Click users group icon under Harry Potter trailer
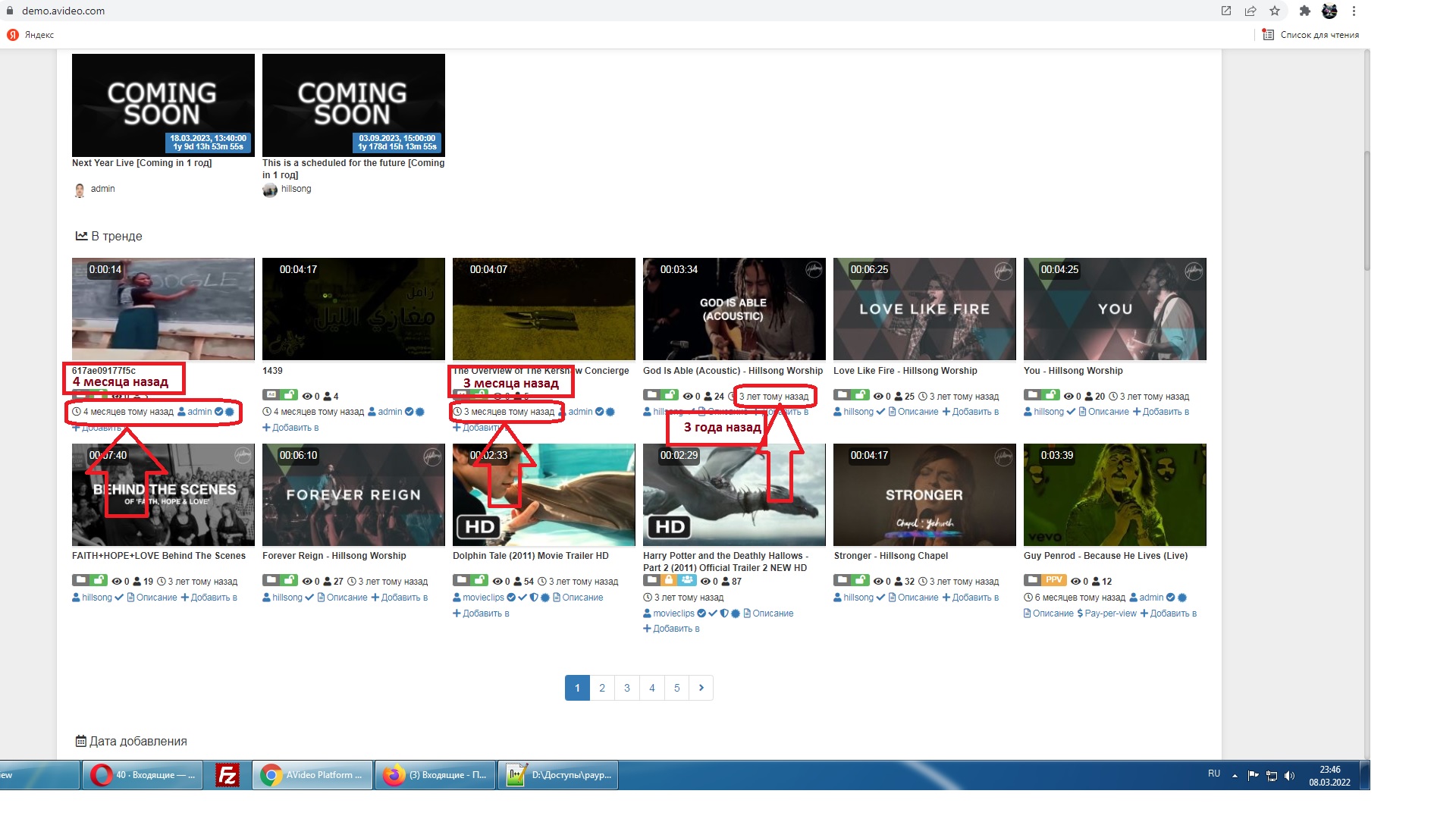1456x819 pixels. [x=687, y=580]
